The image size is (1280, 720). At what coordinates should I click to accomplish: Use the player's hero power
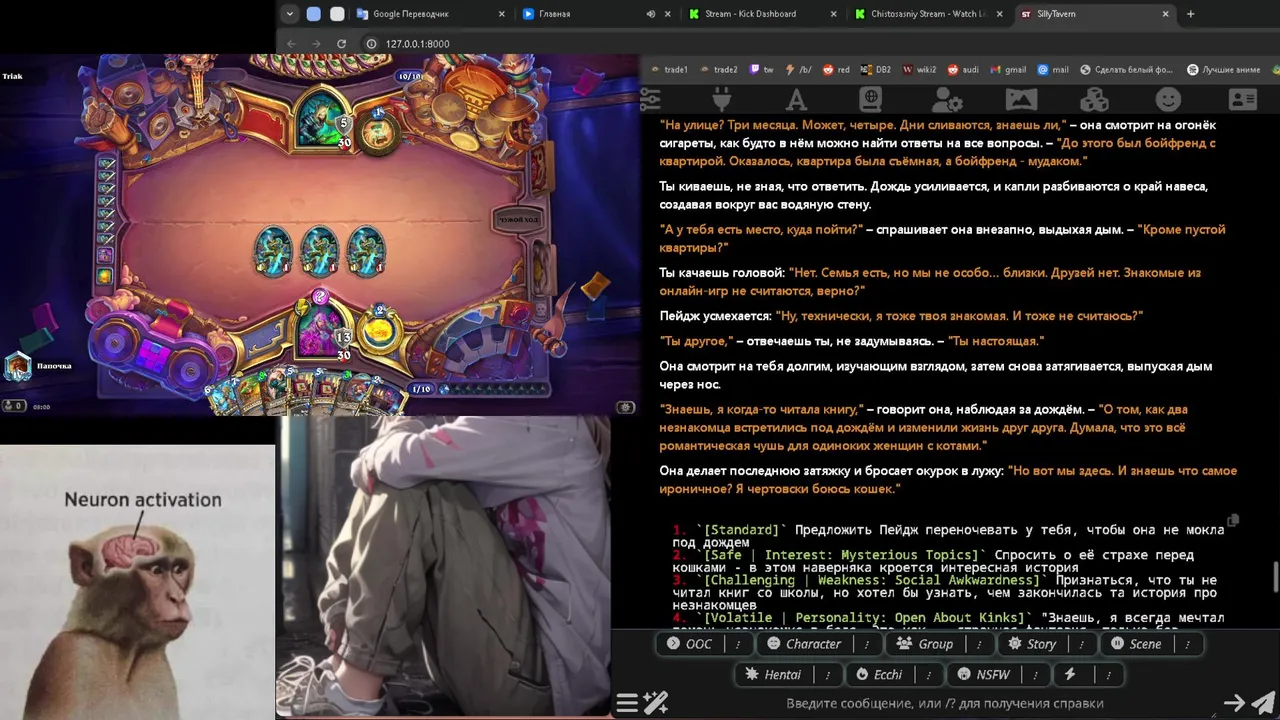(x=379, y=330)
